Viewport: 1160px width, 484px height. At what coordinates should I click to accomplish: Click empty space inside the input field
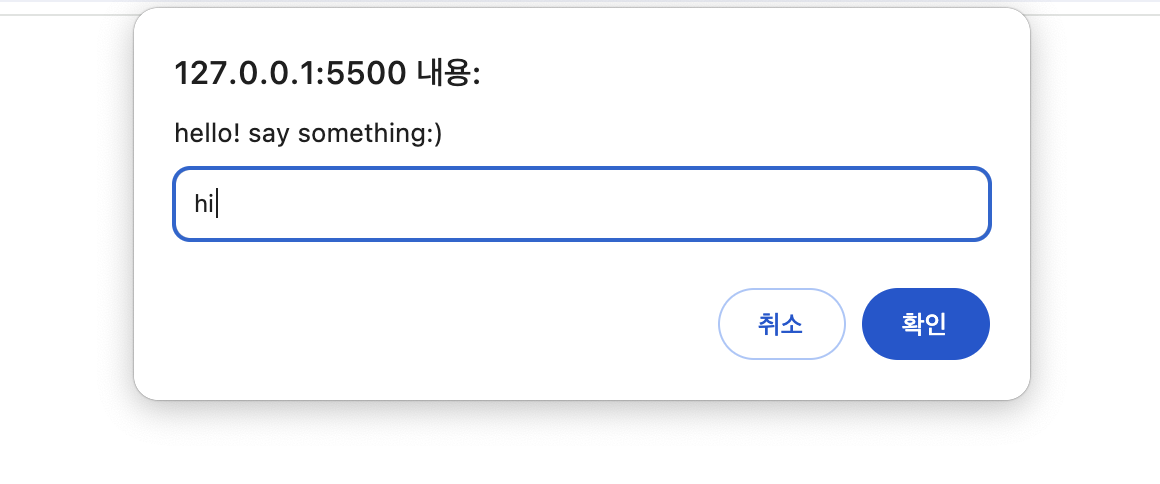pyautogui.click(x=592, y=204)
